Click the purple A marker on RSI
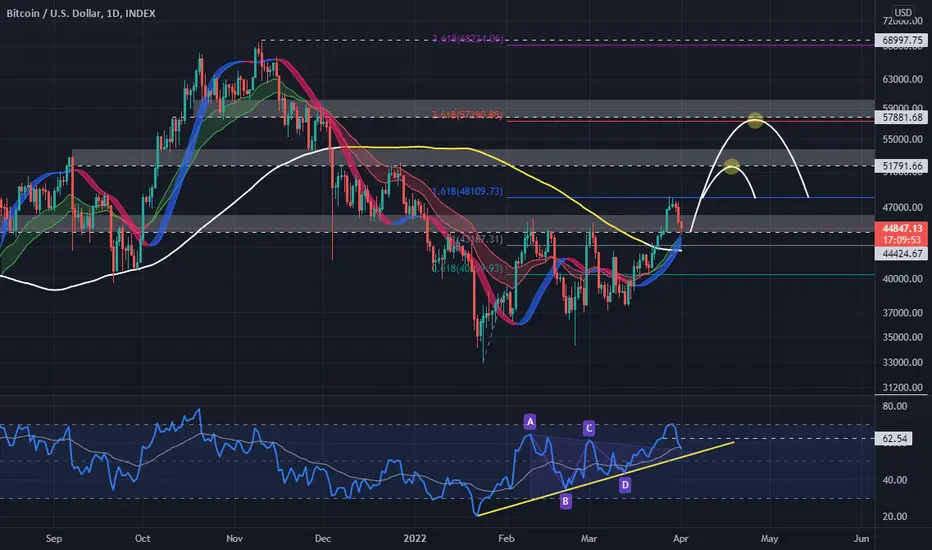This screenshot has height=550, width=932. click(x=530, y=422)
